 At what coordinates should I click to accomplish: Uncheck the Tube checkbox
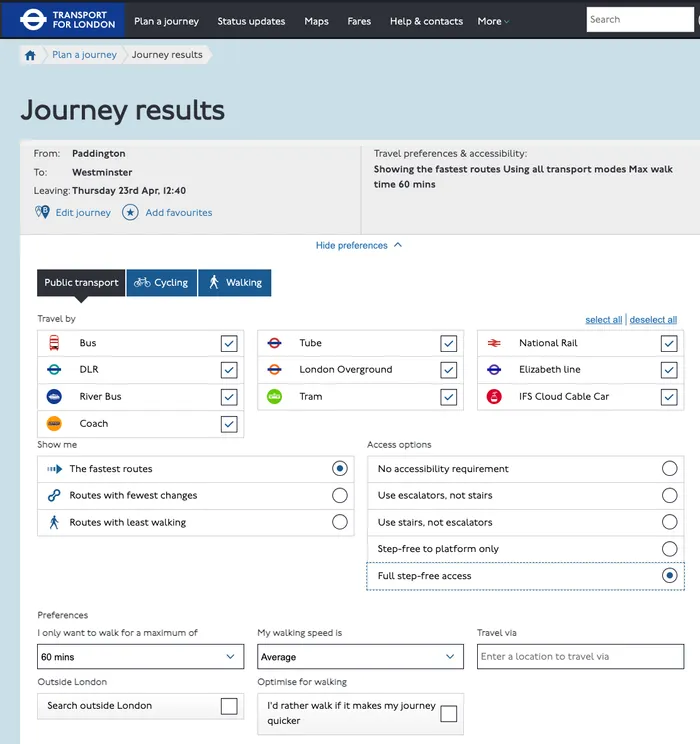(x=449, y=343)
